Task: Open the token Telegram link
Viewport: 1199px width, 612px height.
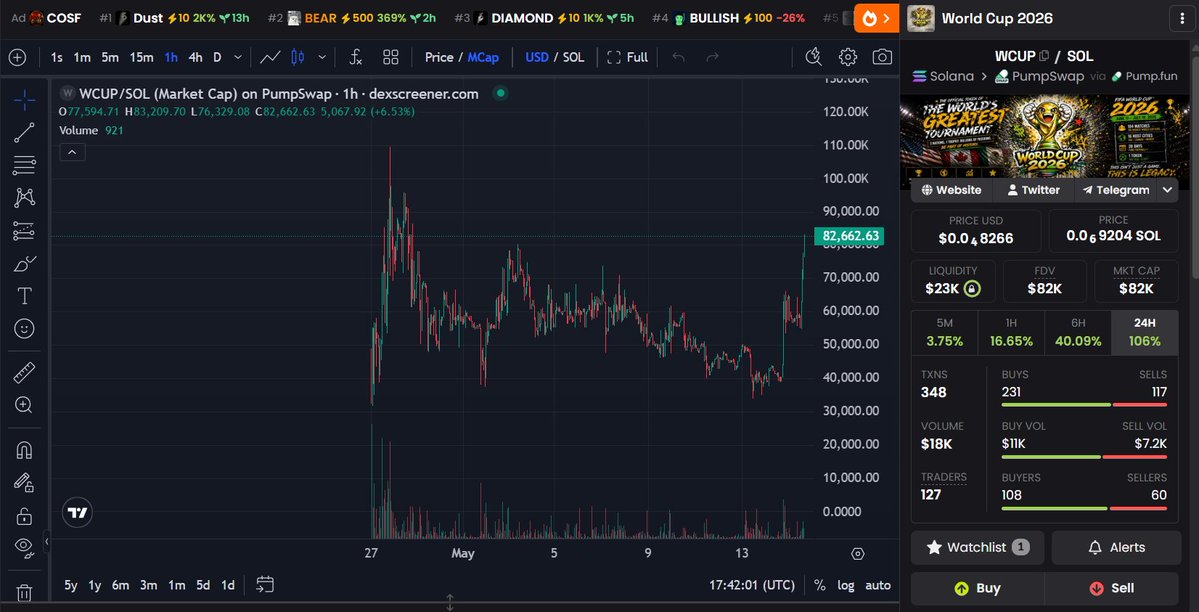Action: coord(1116,190)
